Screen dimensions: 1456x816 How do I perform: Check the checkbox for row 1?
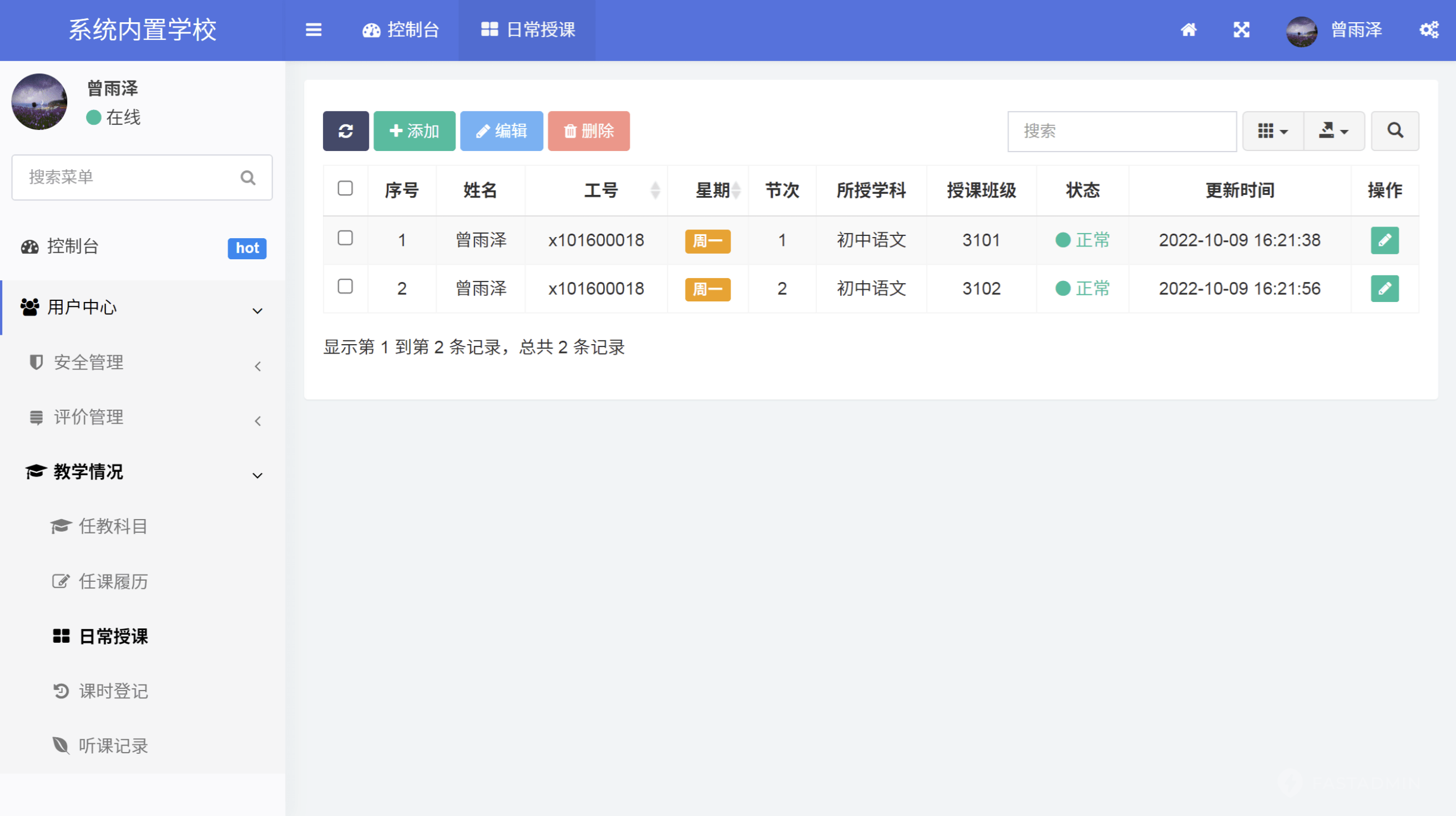pyautogui.click(x=345, y=238)
